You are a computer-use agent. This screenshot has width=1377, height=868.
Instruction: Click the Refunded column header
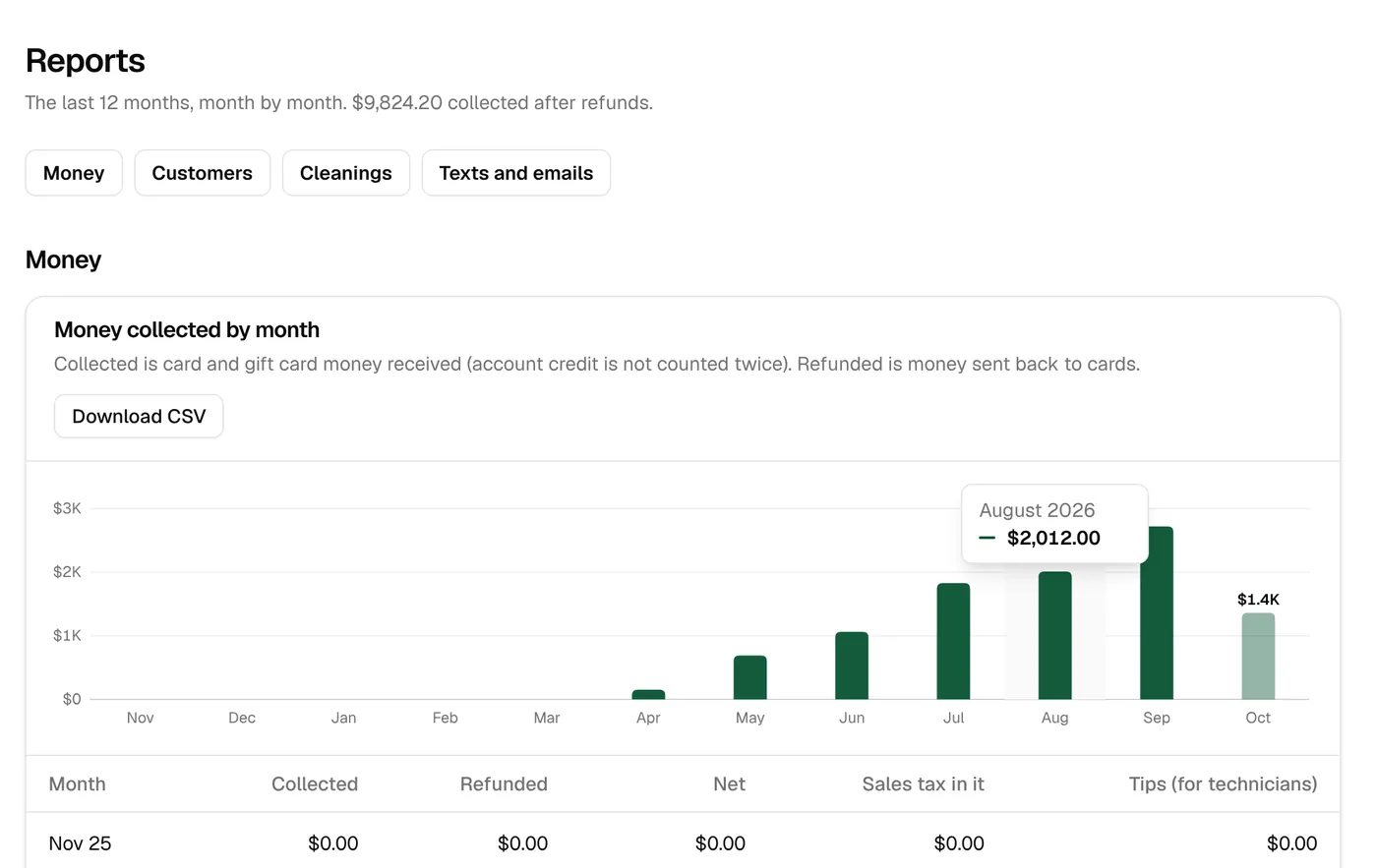(504, 783)
